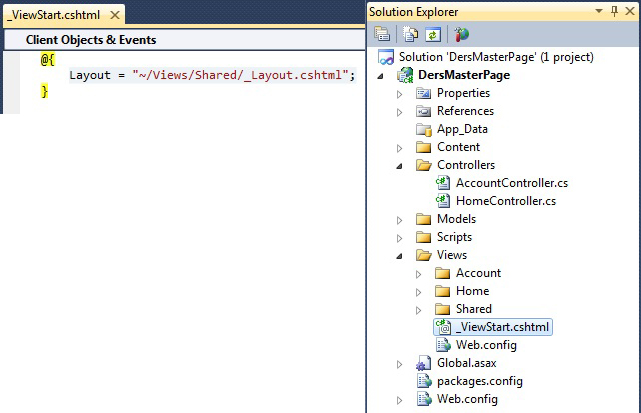Screen dimensions: 641x413
Task: Click the AccountController.cs C# file icon
Action: [443, 183]
